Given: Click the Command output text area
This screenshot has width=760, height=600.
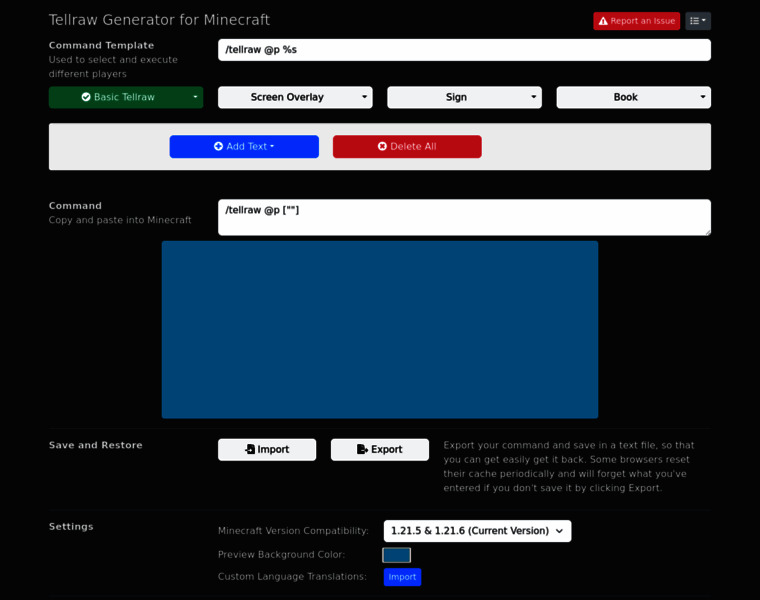Looking at the screenshot, I should click(x=464, y=217).
